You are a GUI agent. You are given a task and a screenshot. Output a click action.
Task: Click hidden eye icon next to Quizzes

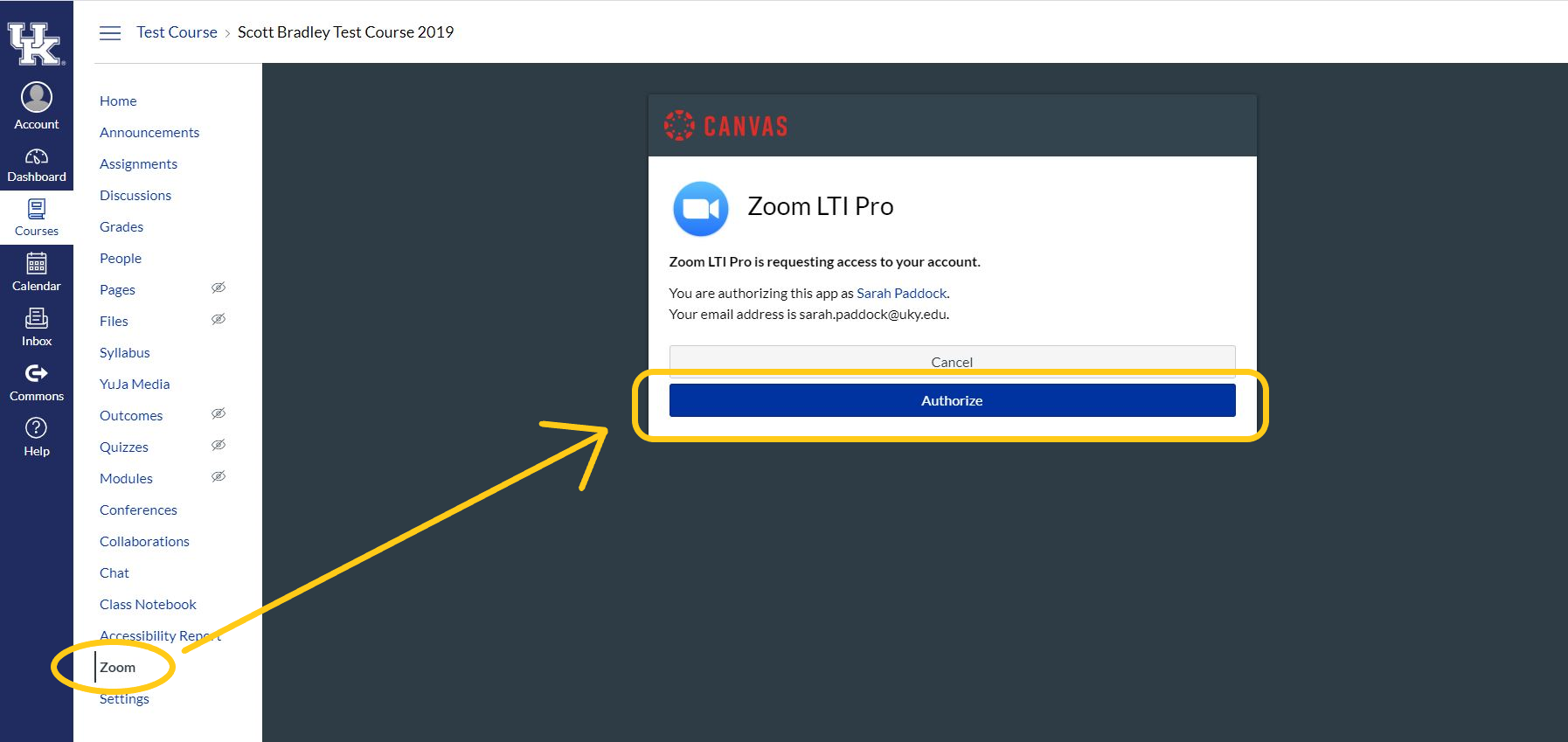click(219, 445)
